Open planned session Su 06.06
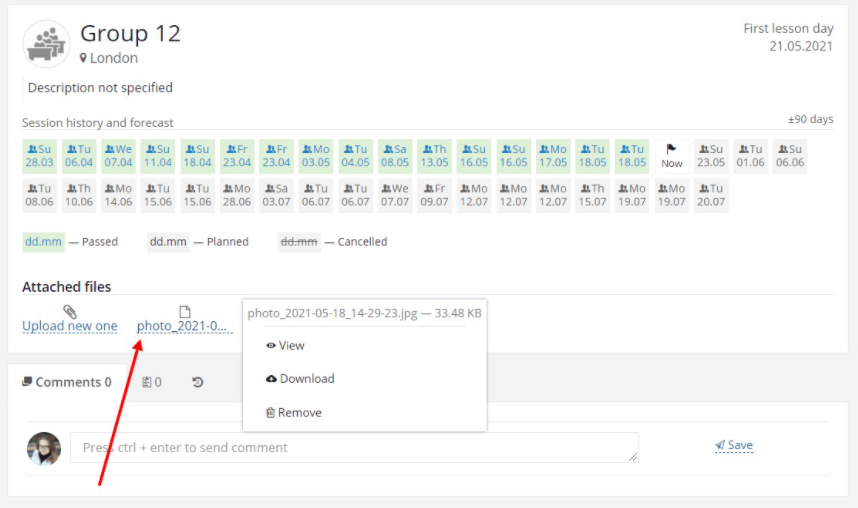858x508 pixels. click(x=790, y=156)
